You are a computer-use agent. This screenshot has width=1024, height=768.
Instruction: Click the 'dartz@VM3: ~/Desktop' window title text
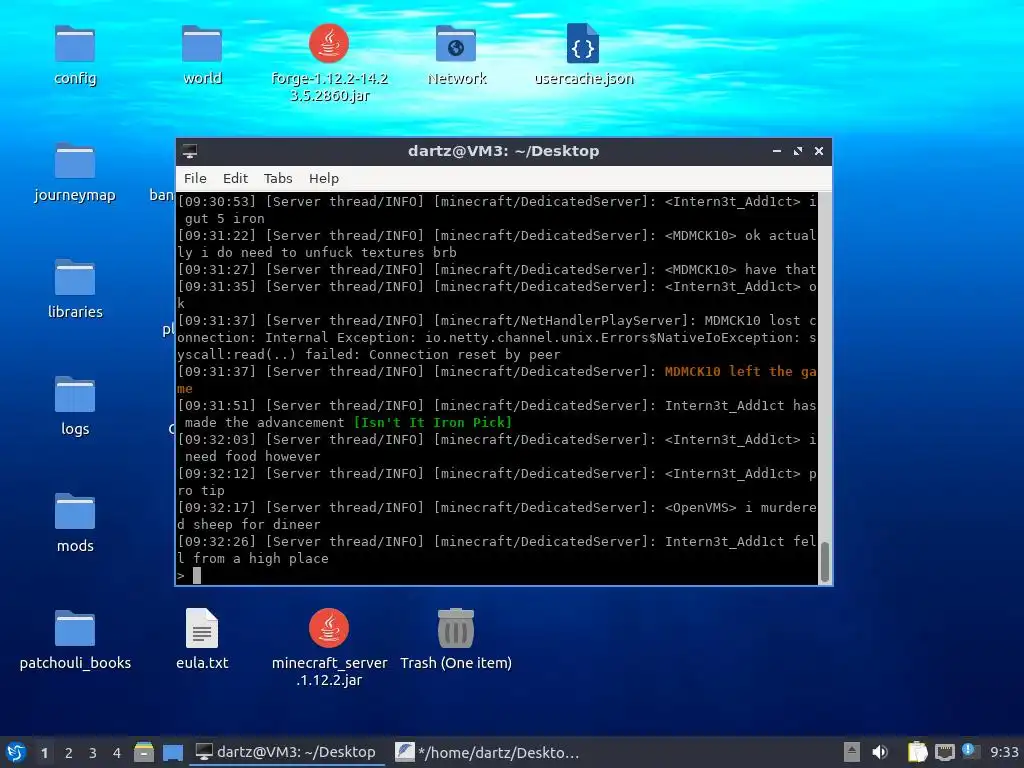504,151
